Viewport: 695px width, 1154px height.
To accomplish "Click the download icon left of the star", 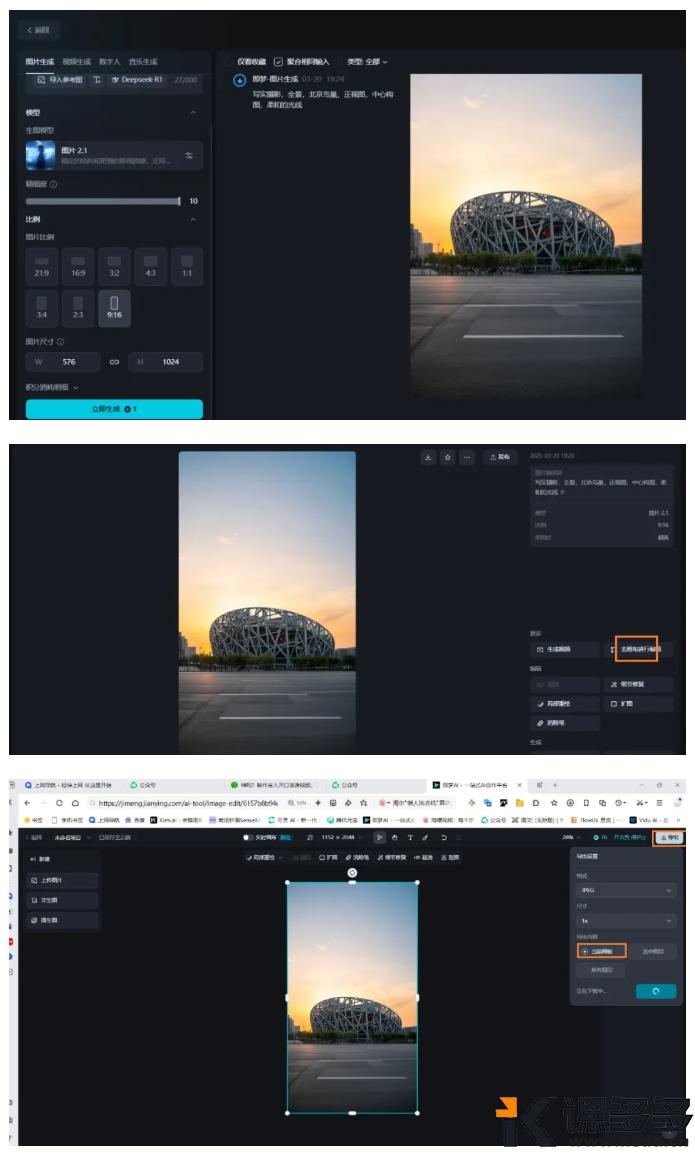I will tap(428, 457).
